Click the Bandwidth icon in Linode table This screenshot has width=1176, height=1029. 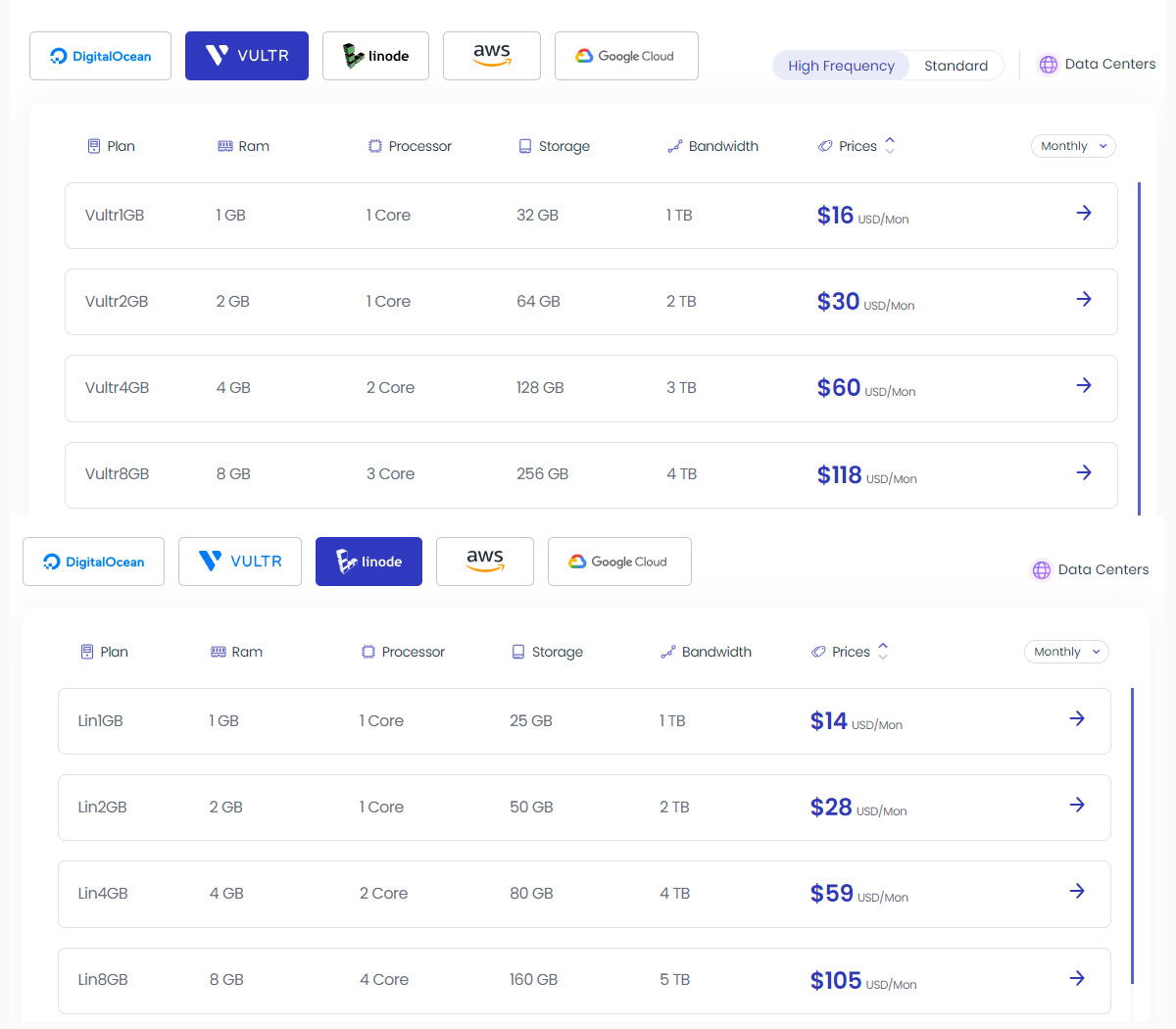coord(668,651)
